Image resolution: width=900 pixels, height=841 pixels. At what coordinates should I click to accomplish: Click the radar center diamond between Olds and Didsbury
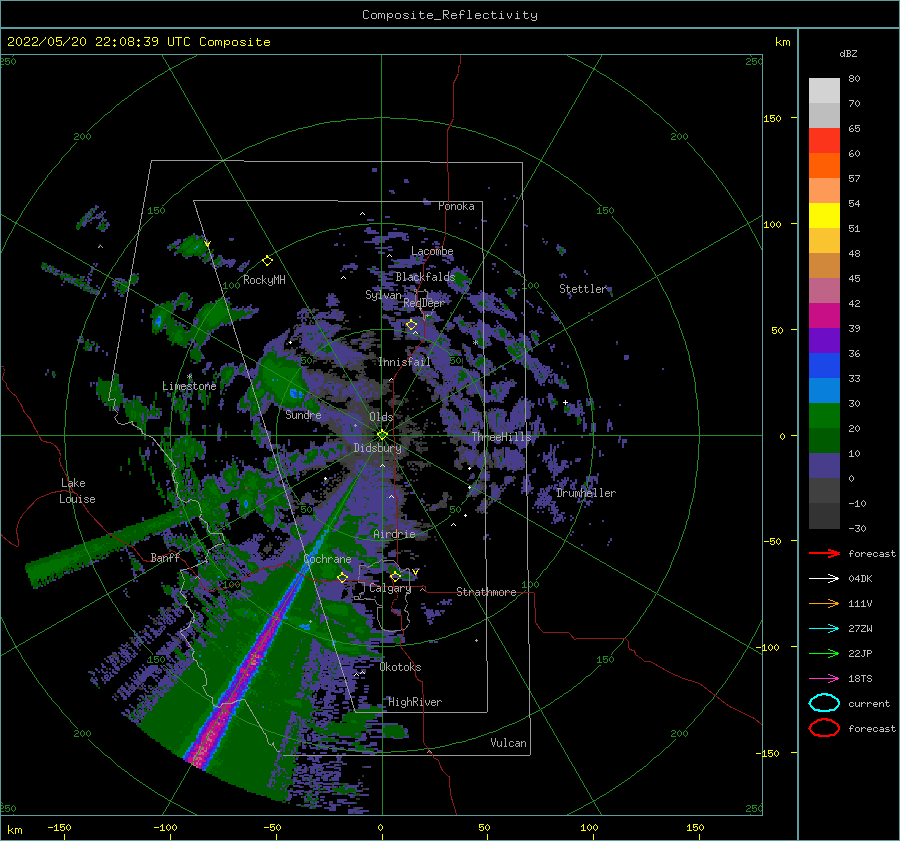click(382, 435)
